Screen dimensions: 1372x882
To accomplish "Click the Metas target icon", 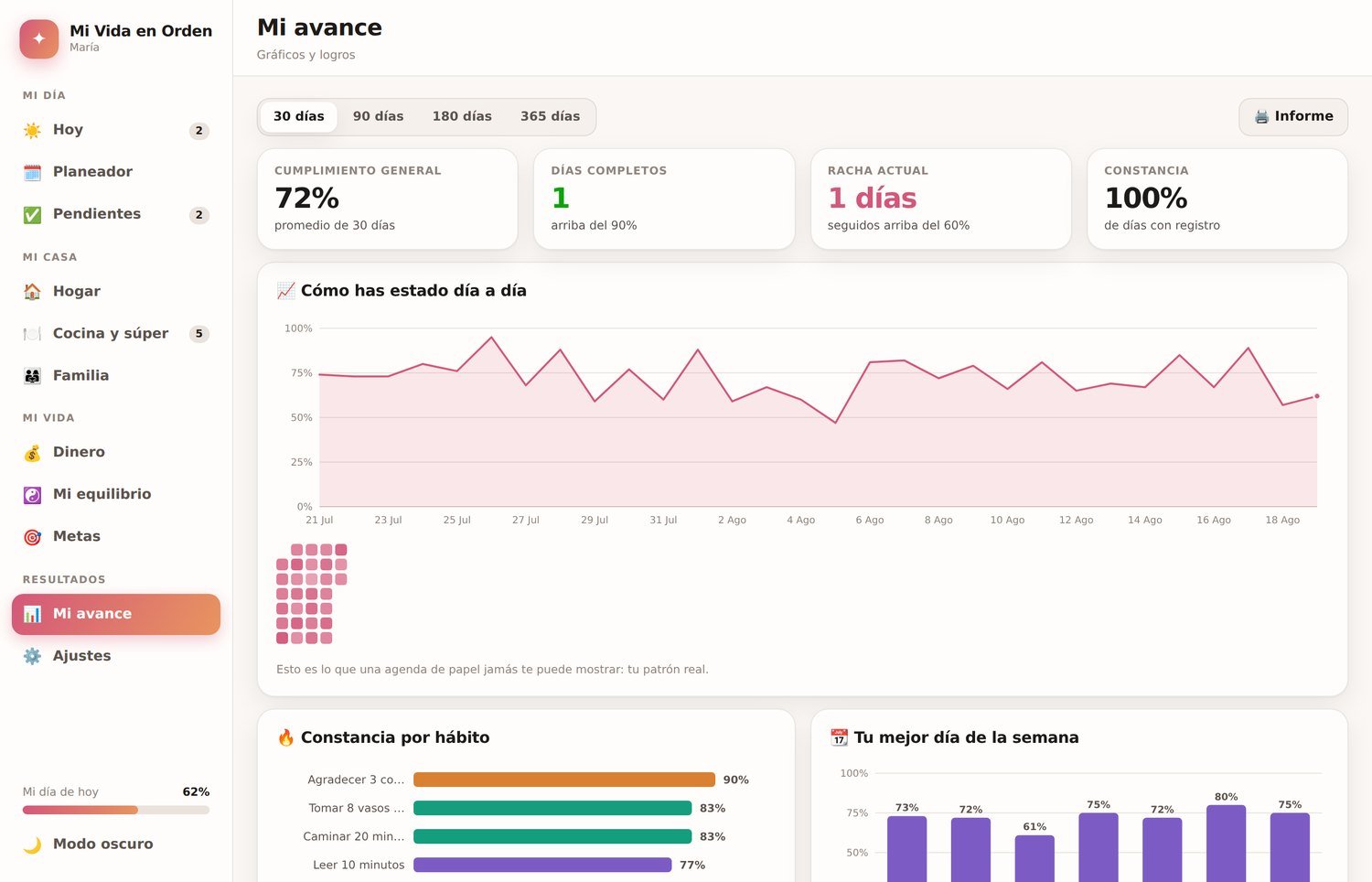I will pos(32,537).
